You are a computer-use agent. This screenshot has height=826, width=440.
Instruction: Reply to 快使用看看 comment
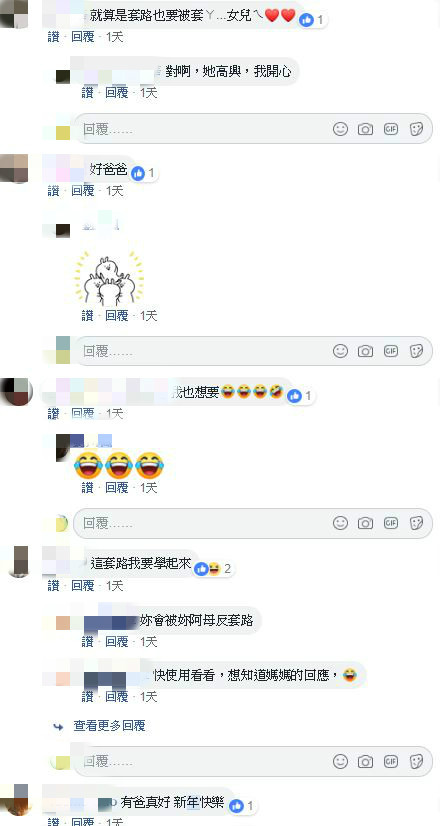[116, 696]
